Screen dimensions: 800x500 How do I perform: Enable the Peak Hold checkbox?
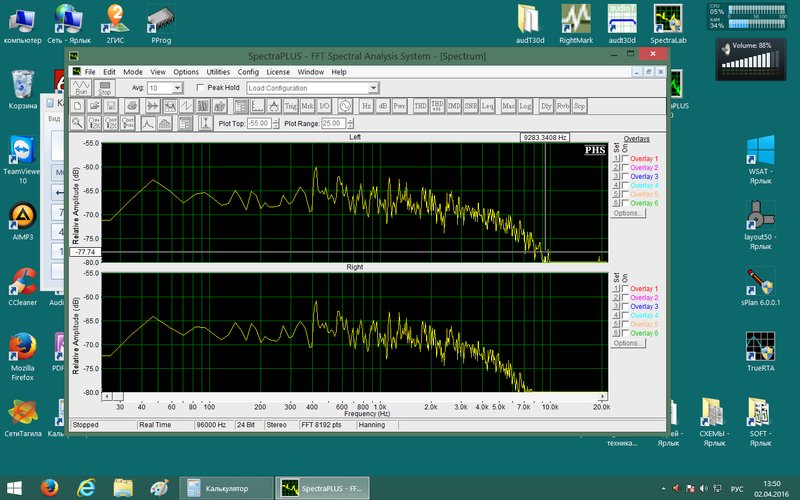point(200,88)
